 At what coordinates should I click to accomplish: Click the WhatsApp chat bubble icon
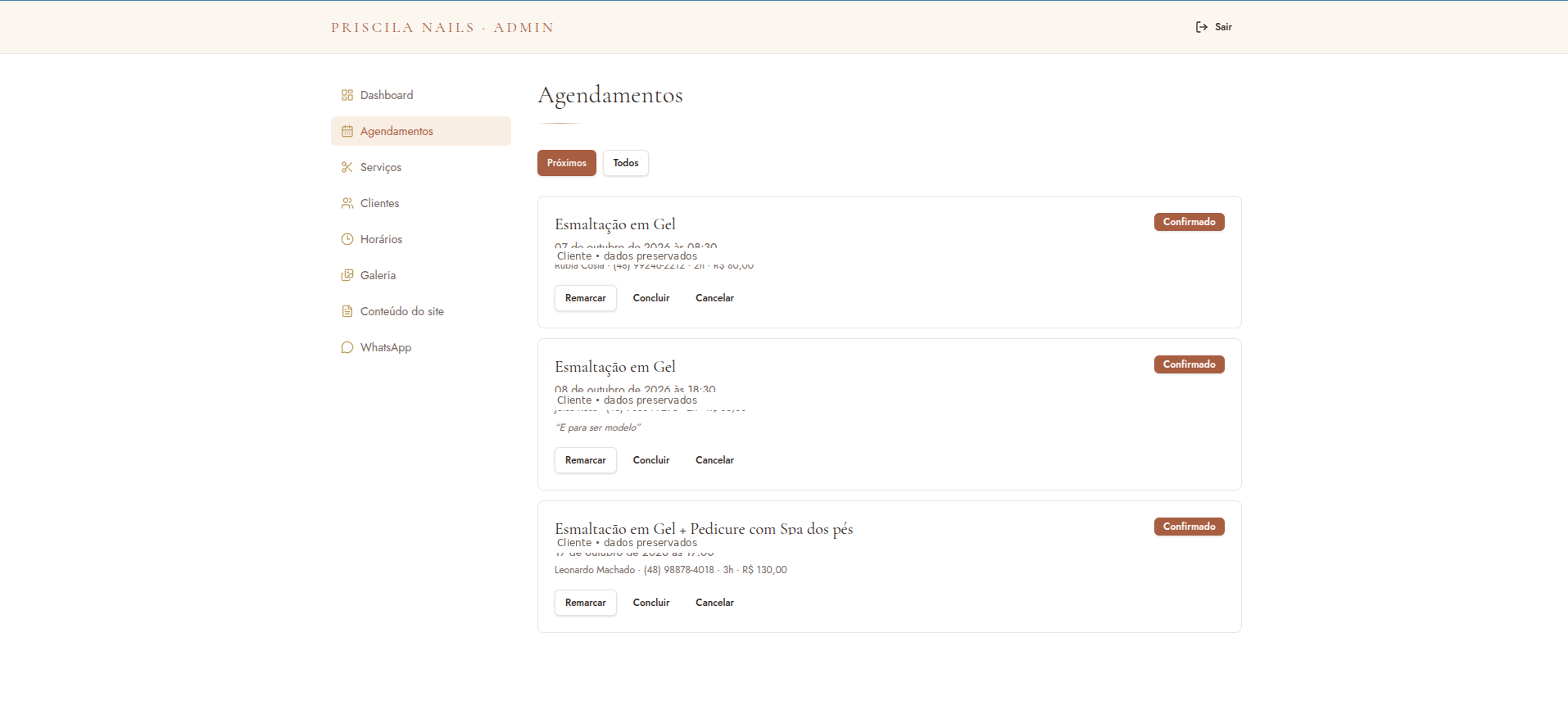click(x=347, y=347)
